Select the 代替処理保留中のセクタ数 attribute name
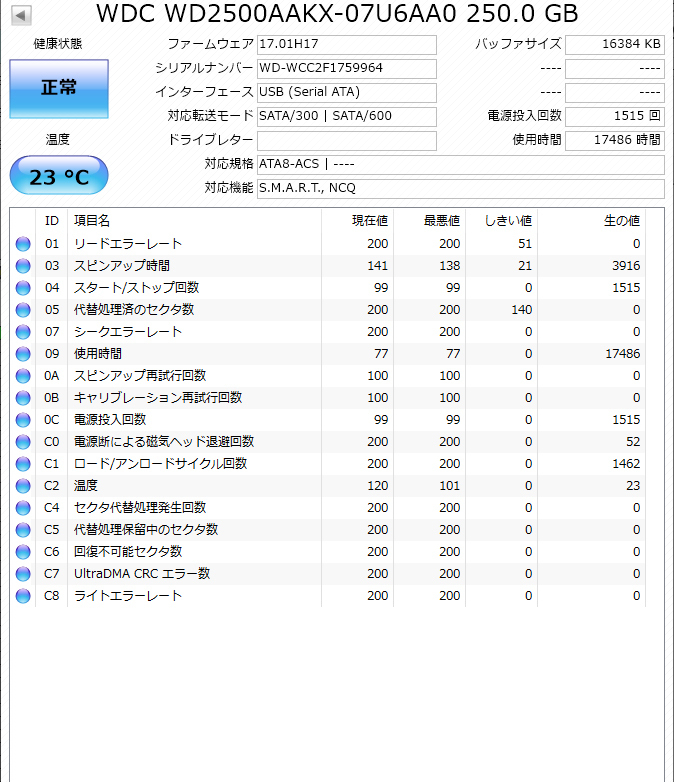 pos(146,530)
